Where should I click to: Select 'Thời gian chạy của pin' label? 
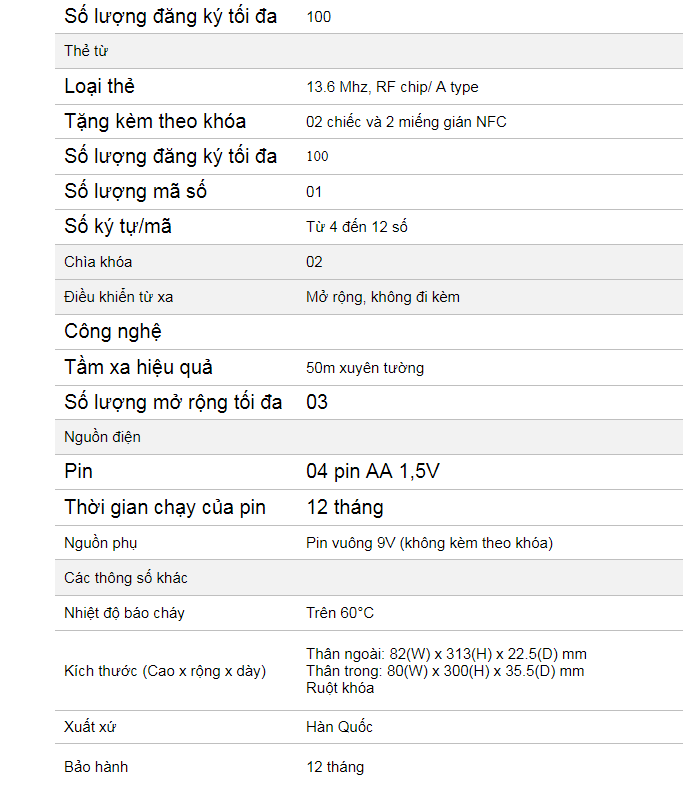(164, 507)
